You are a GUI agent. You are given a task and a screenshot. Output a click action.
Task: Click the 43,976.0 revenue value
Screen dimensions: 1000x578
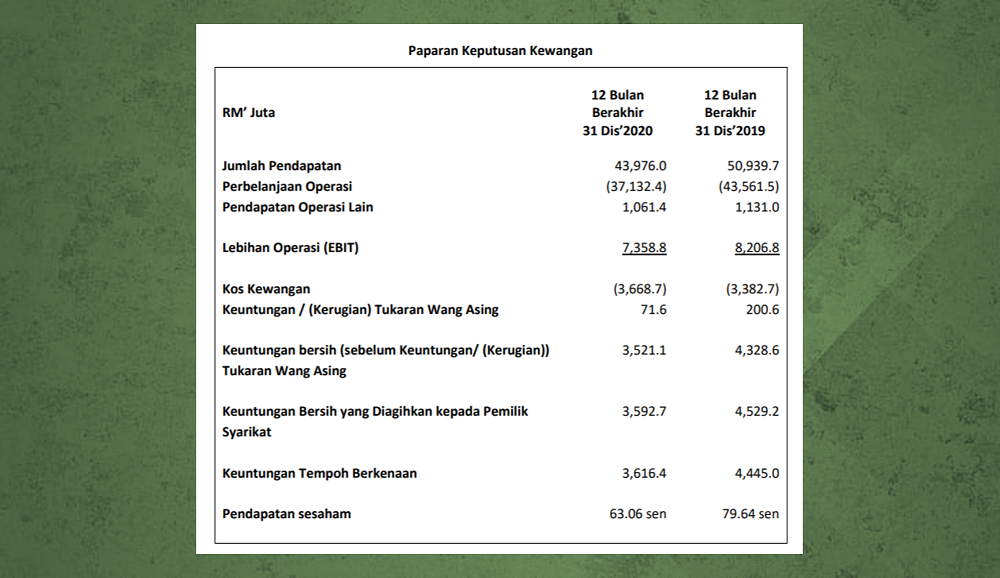pos(640,166)
